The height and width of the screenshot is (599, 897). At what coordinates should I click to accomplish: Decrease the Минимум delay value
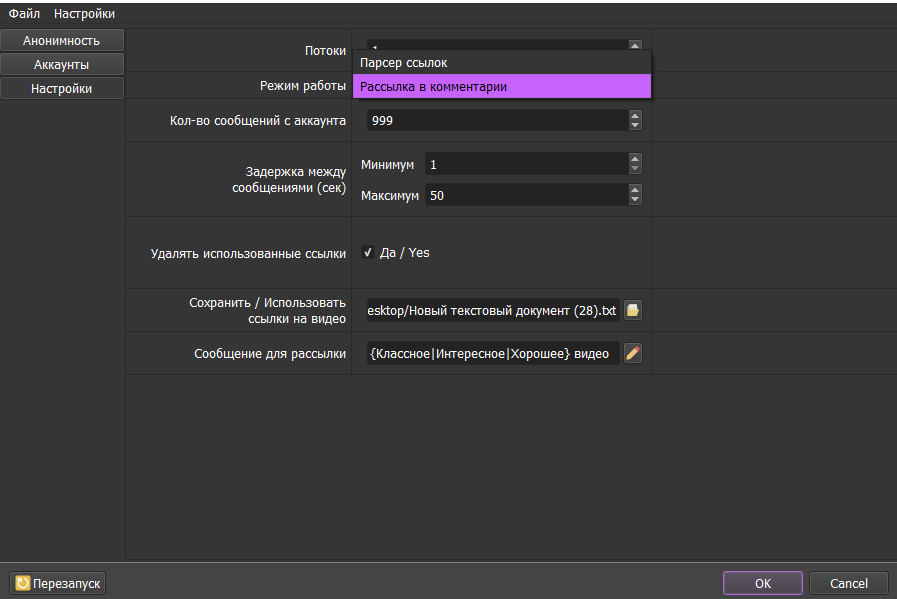(x=634, y=169)
